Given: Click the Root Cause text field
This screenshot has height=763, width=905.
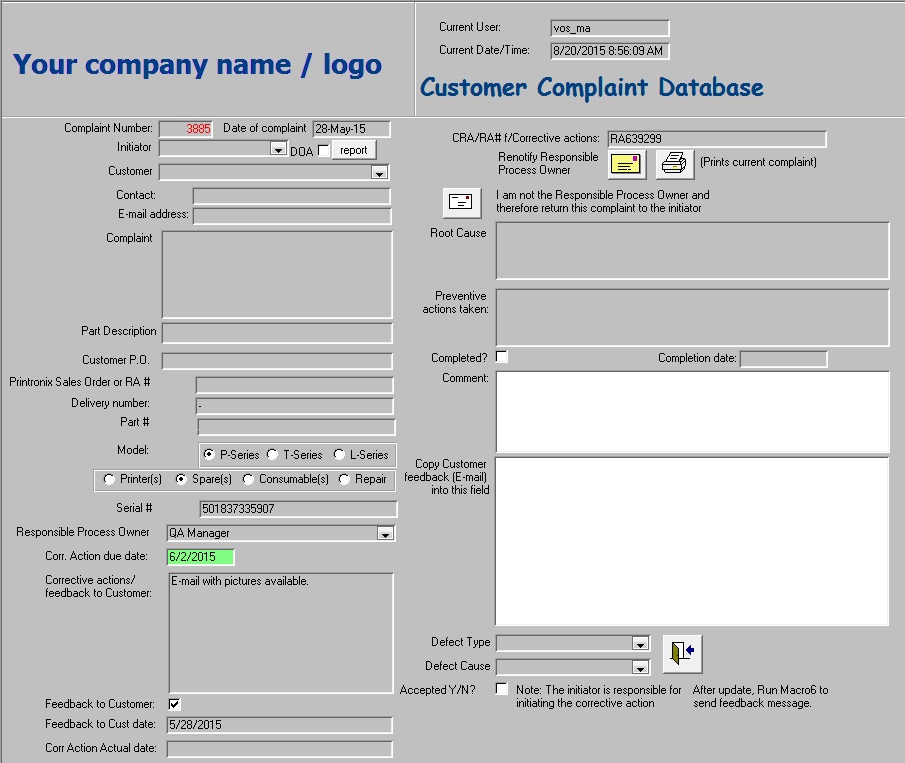Looking at the screenshot, I should 692,250.
